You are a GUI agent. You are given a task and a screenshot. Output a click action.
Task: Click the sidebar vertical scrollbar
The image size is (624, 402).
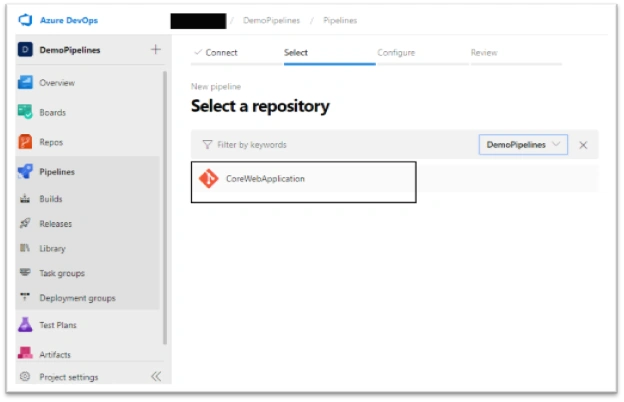[x=165, y=208]
